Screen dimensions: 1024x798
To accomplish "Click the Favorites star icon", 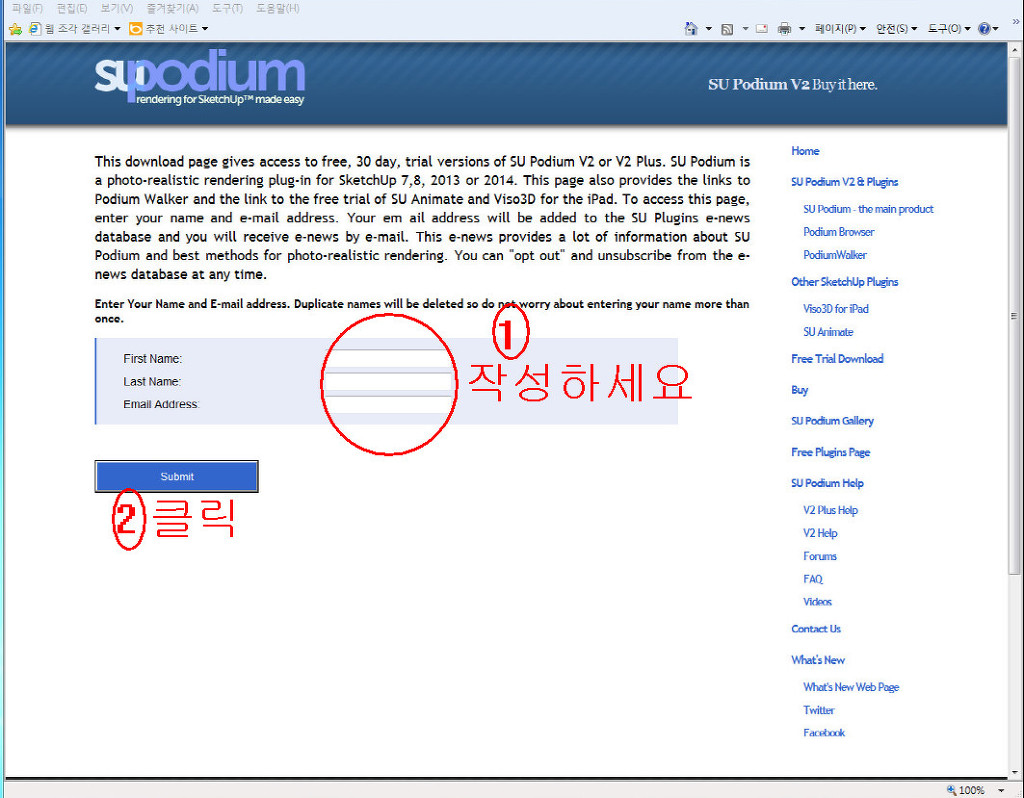I will tap(15, 29).
